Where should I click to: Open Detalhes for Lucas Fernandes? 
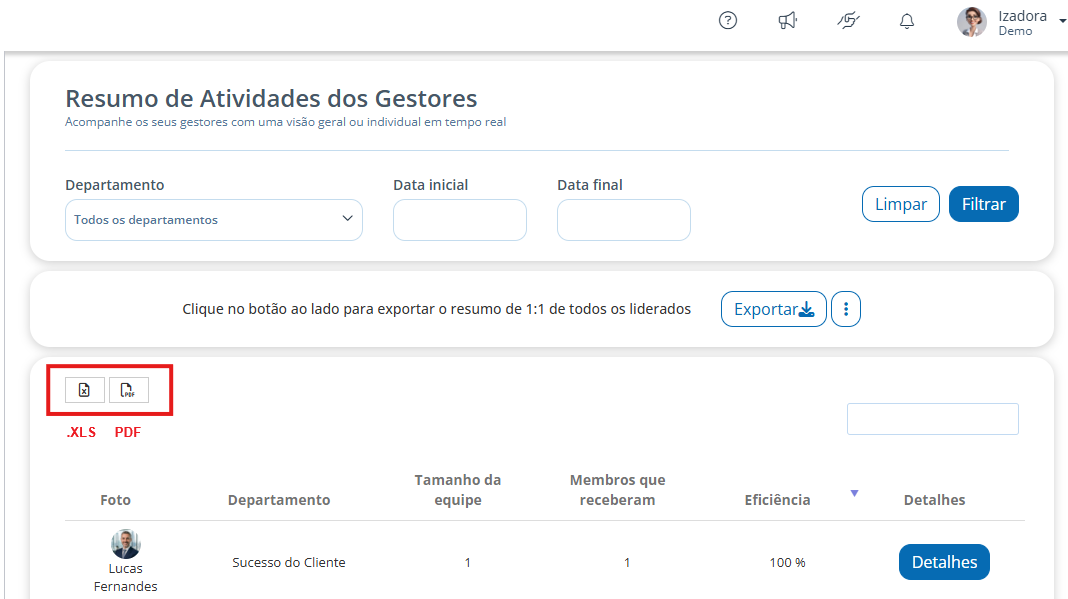(x=944, y=562)
